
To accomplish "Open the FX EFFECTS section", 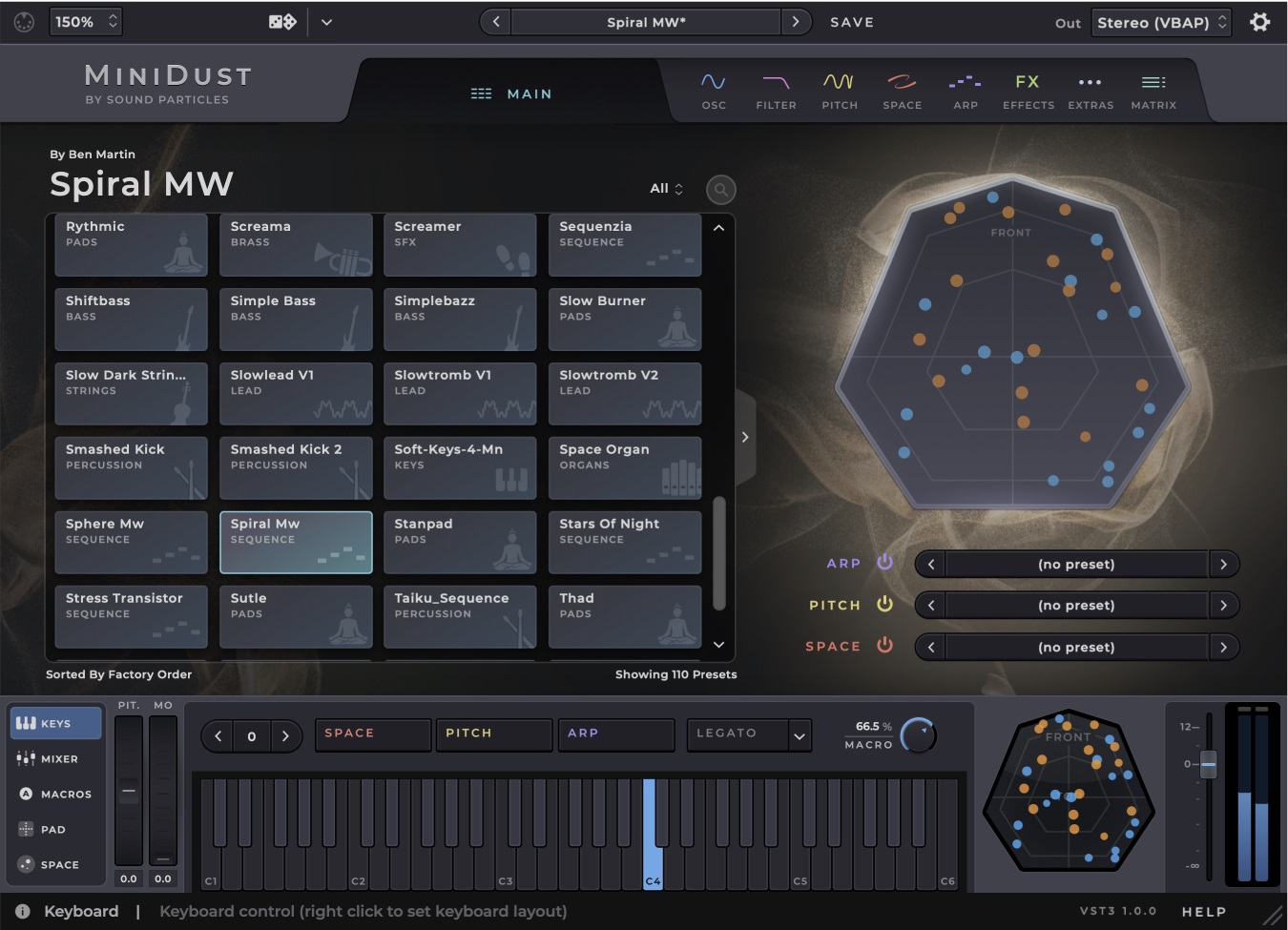I will pos(1028,92).
